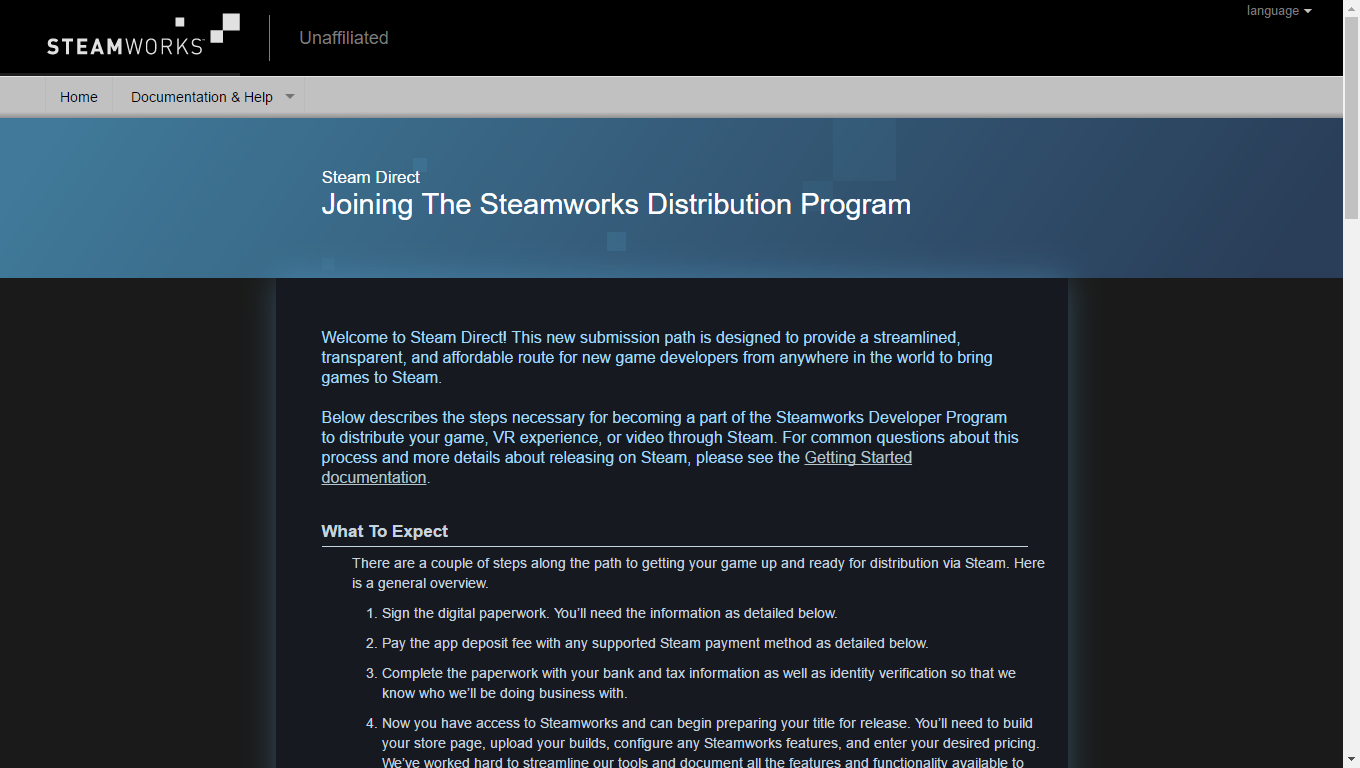1360x768 pixels.
Task: Click the 'Below describes the steps necessary' paragraph
Action: [670, 447]
